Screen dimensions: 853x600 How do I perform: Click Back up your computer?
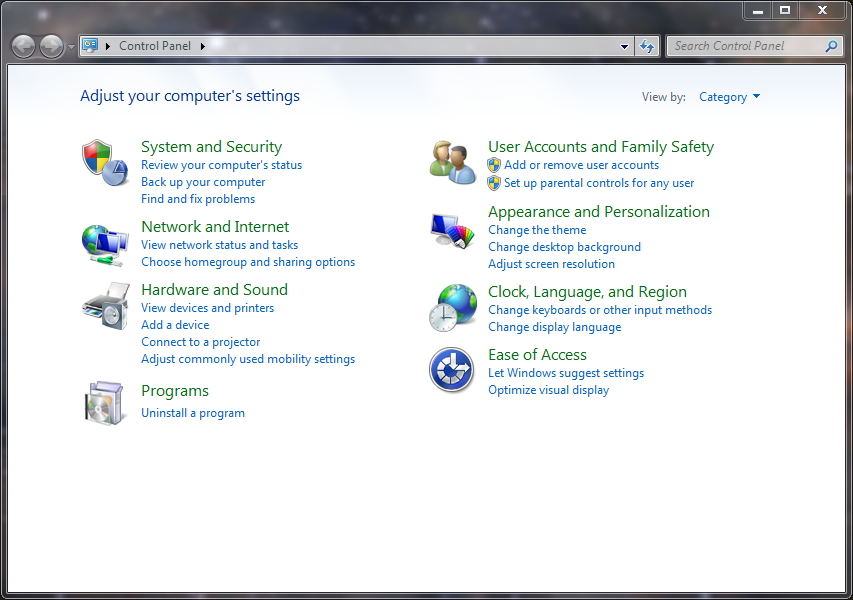[203, 182]
